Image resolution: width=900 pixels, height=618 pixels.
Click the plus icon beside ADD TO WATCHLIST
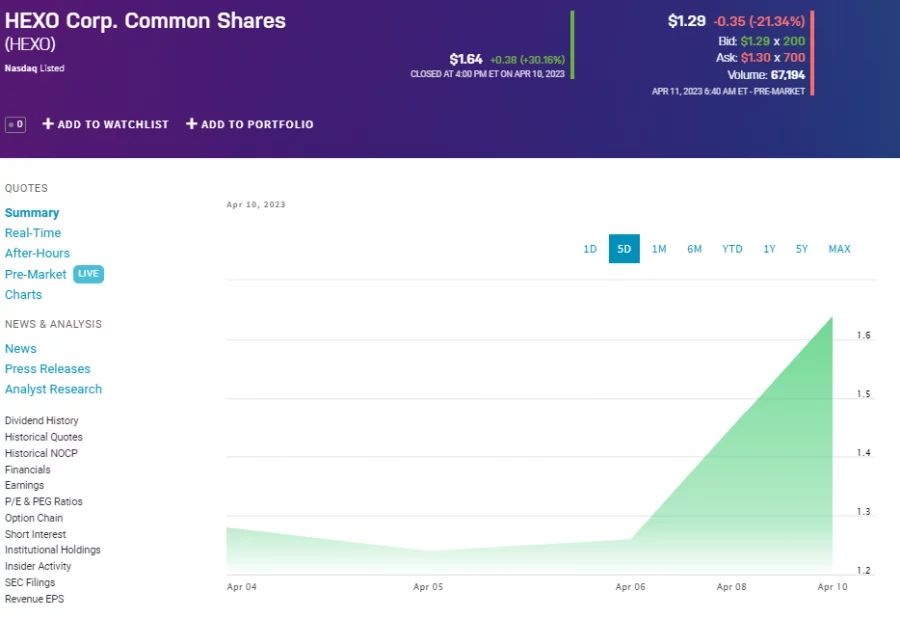coord(47,124)
